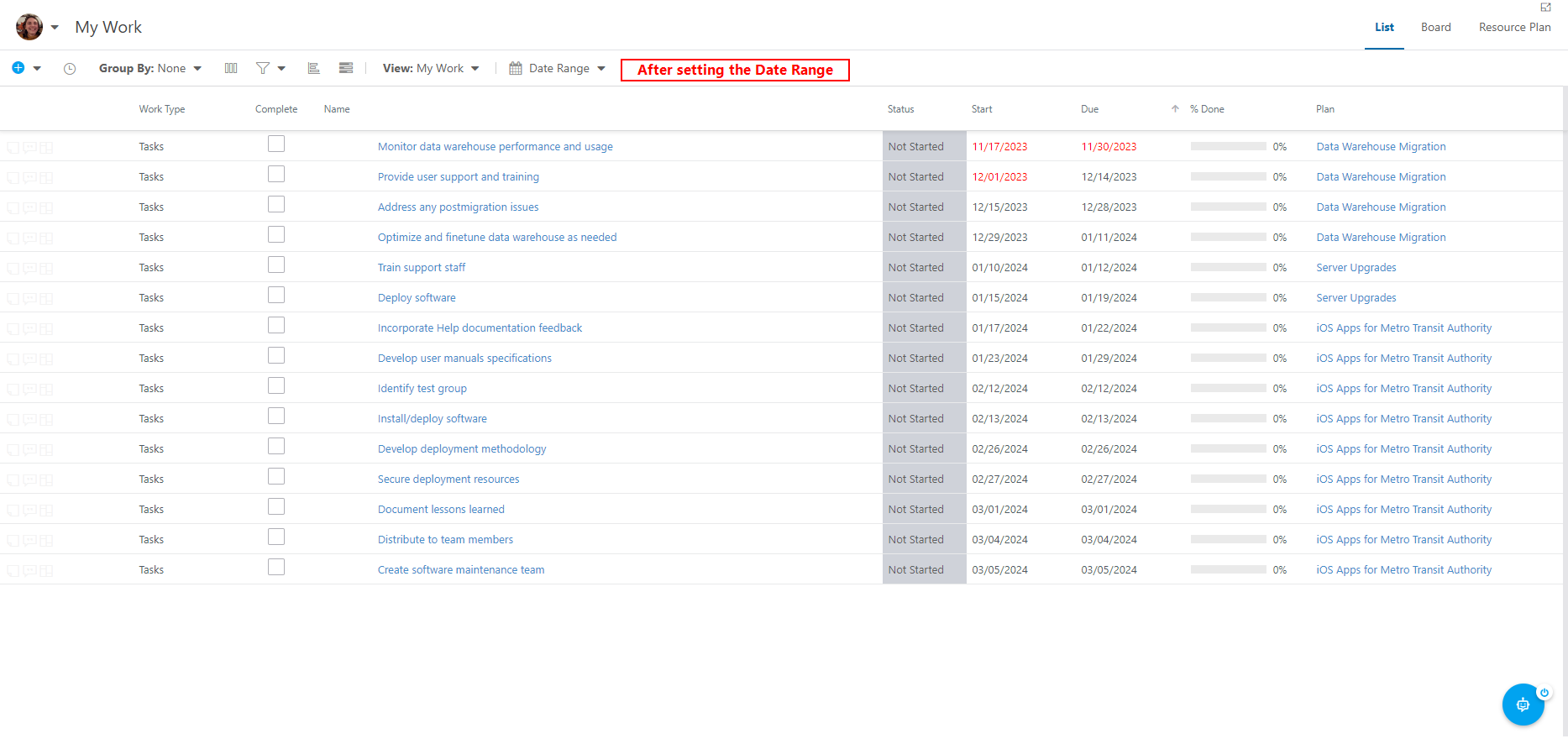The height and width of the screenshot is (744, 1568).
Task: Open note icon for Secure deployment resources row
Action: point(13,479)
